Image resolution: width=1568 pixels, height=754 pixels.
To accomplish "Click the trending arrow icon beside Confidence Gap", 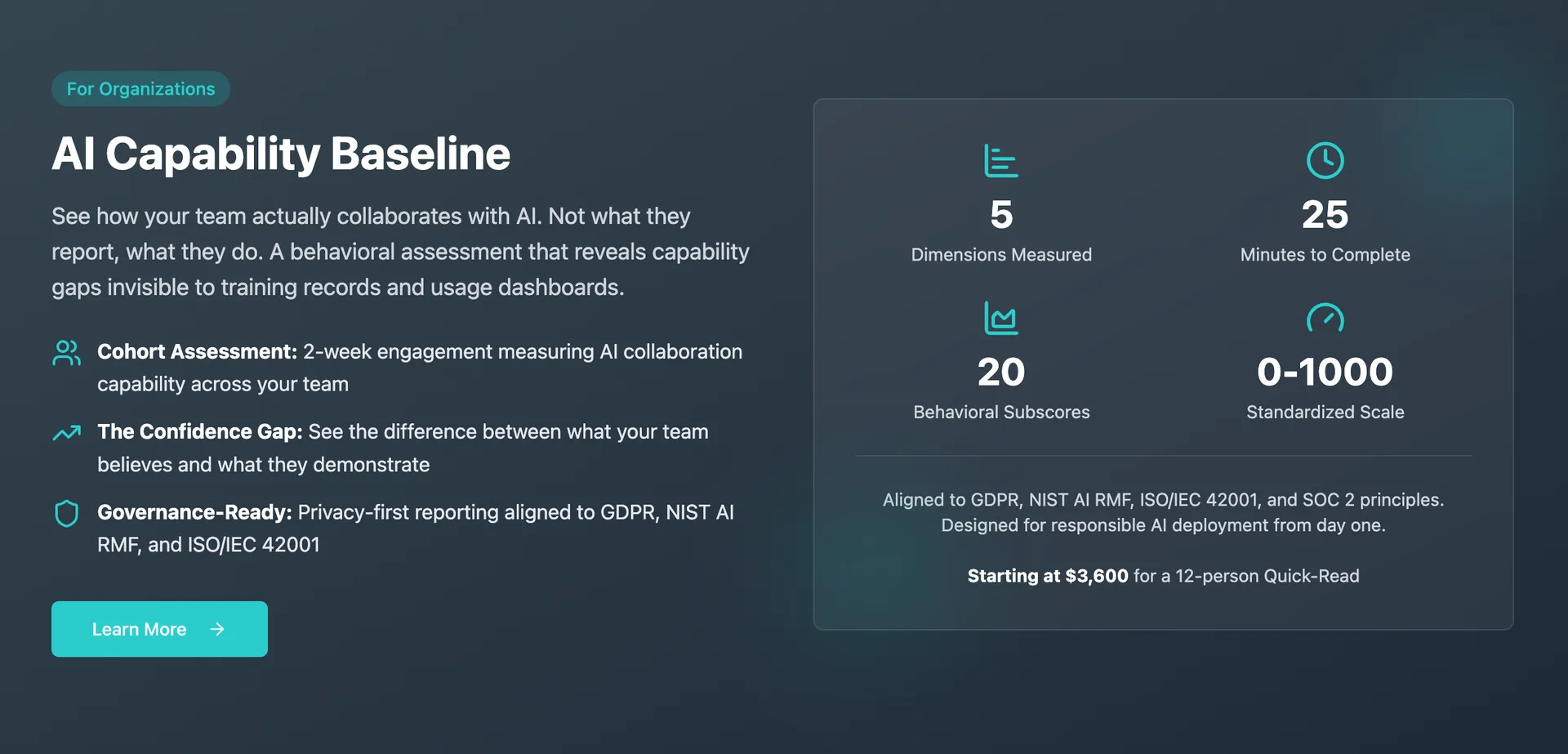I will click(66, 433).
